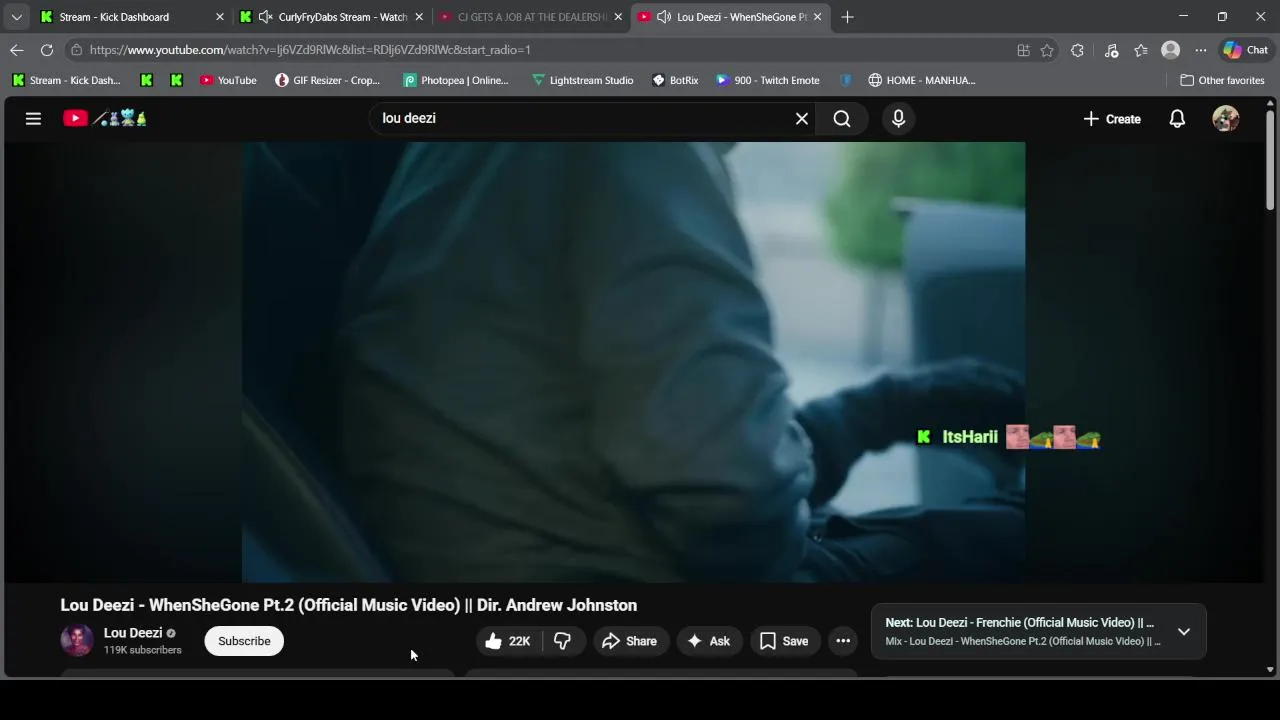The height and width of the screenshot is (720, 1280).
Task: Close the CJ GETS A JOB tab
Action: click(x=618, y=17)
